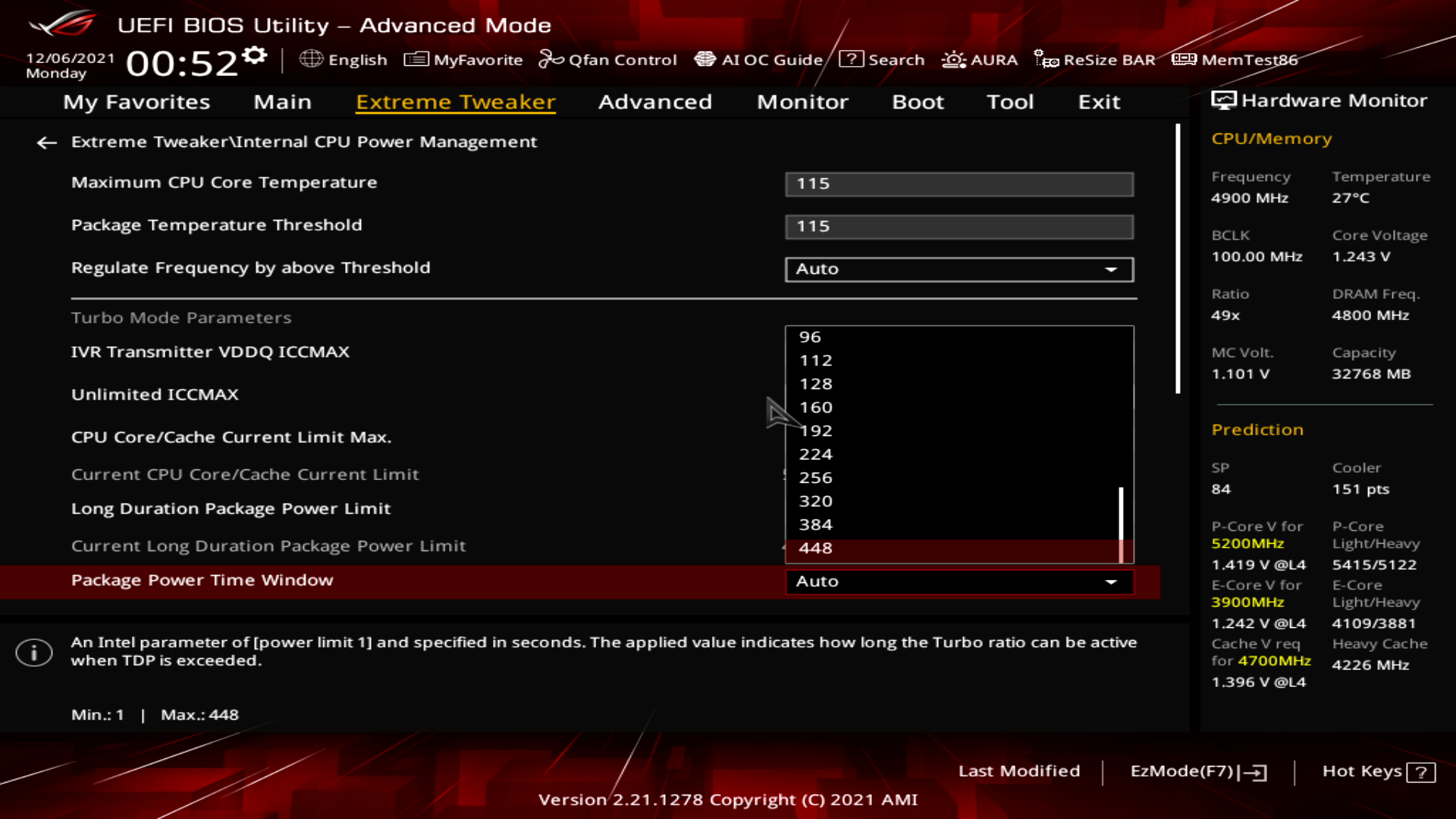Screen dimensions: 1456x819
Task: Launch AI OC Guide
Action: click(758, 59)
